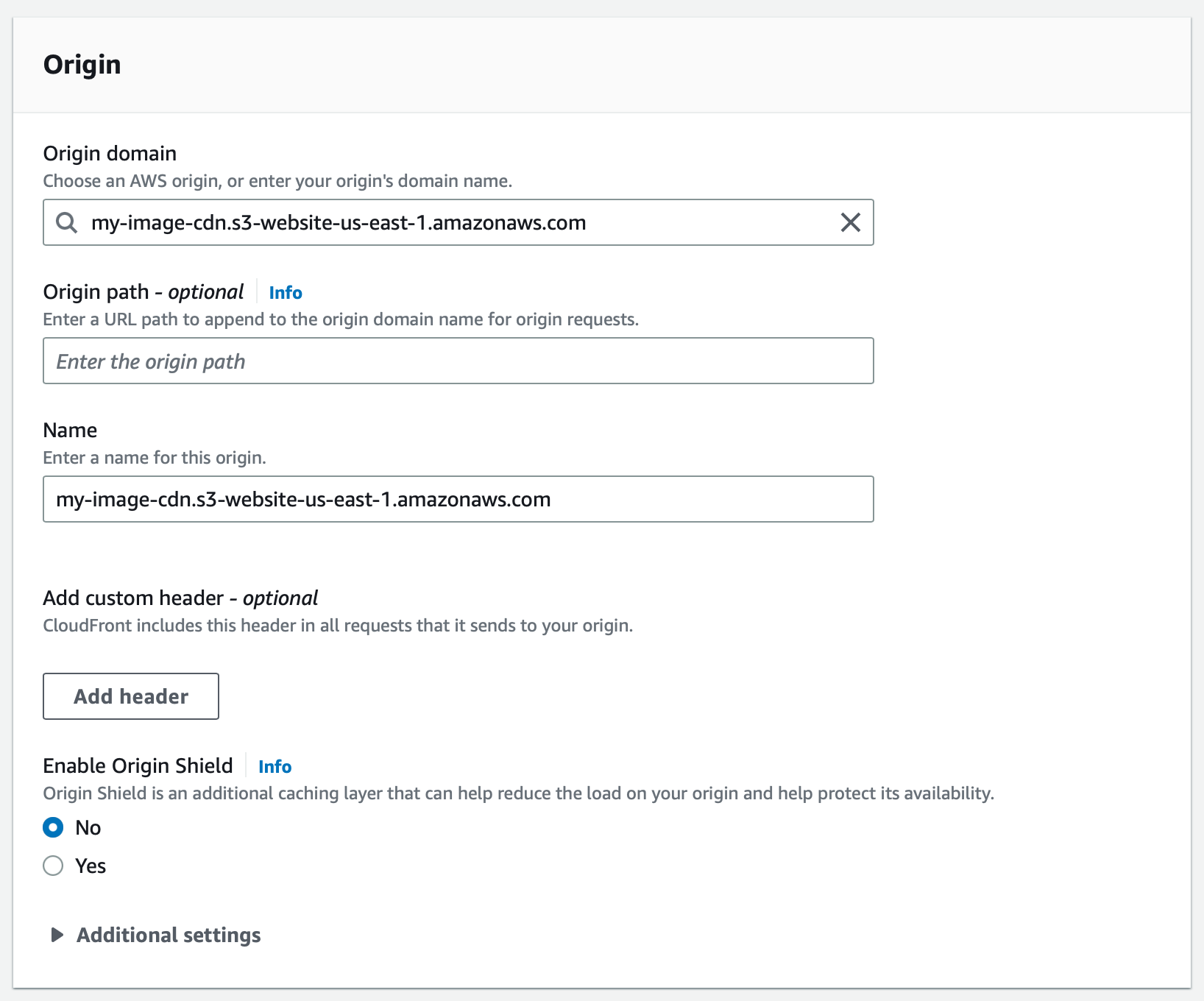
Task: Click the search magnifier in Origin domain
Action: click(67, 222)
